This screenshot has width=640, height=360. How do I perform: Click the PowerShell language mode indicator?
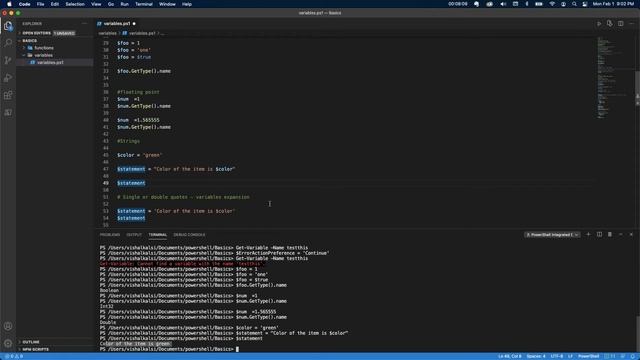[588, 356]
